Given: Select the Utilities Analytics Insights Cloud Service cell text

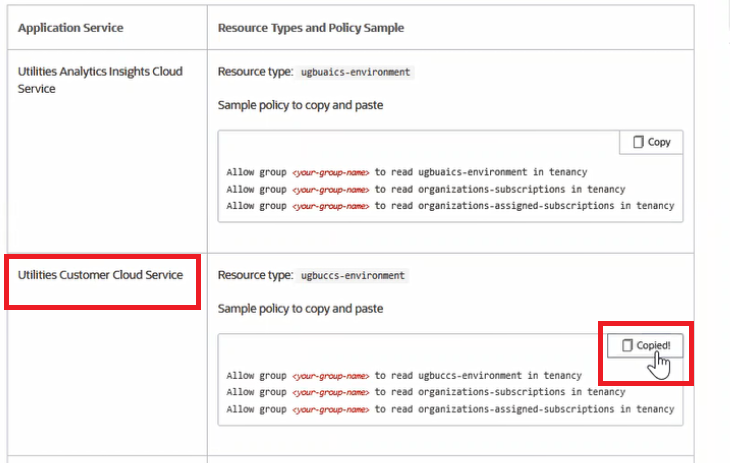Looking at the screenshot, I should pyautogui.click(x=100, y=80).
